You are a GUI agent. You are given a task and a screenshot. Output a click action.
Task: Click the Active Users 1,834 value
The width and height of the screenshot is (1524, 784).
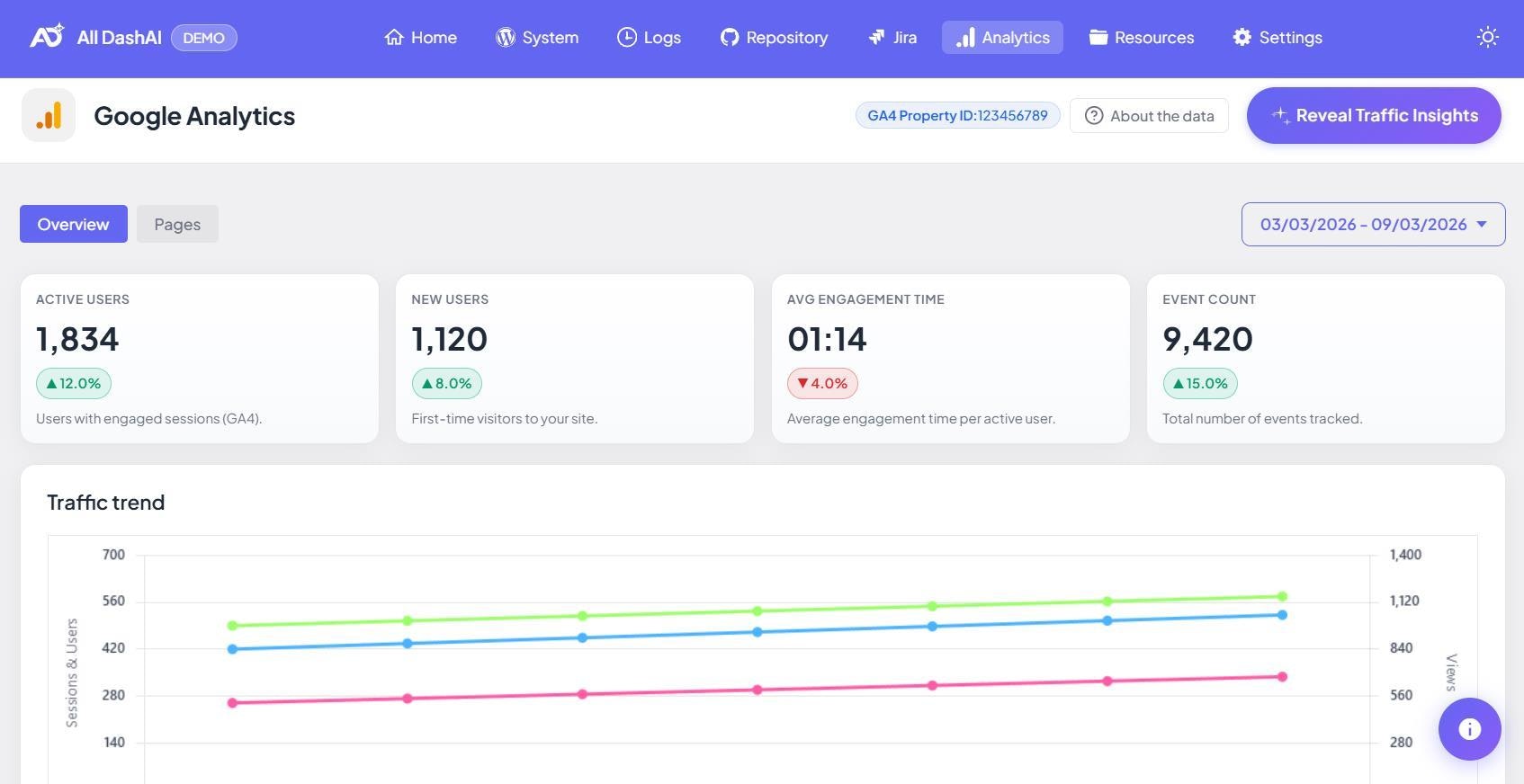[77, 339]
